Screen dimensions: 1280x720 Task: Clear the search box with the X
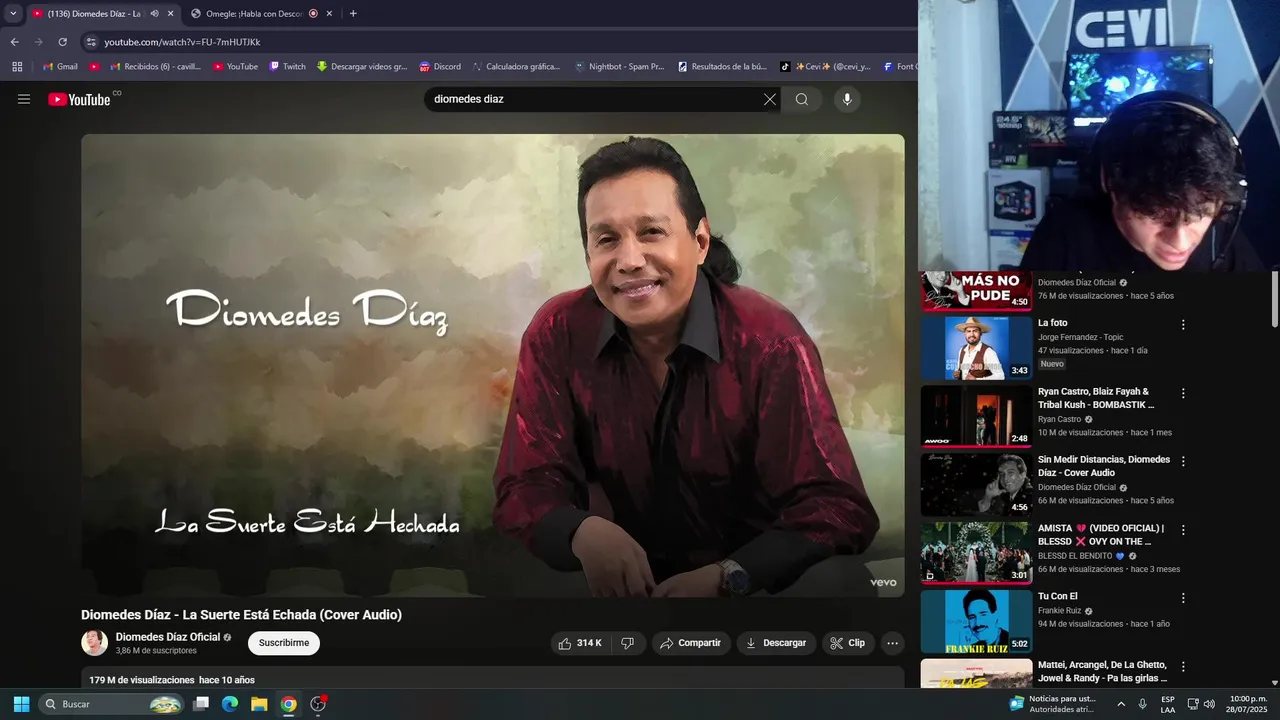pyautogui.click(x=769, y=99)
